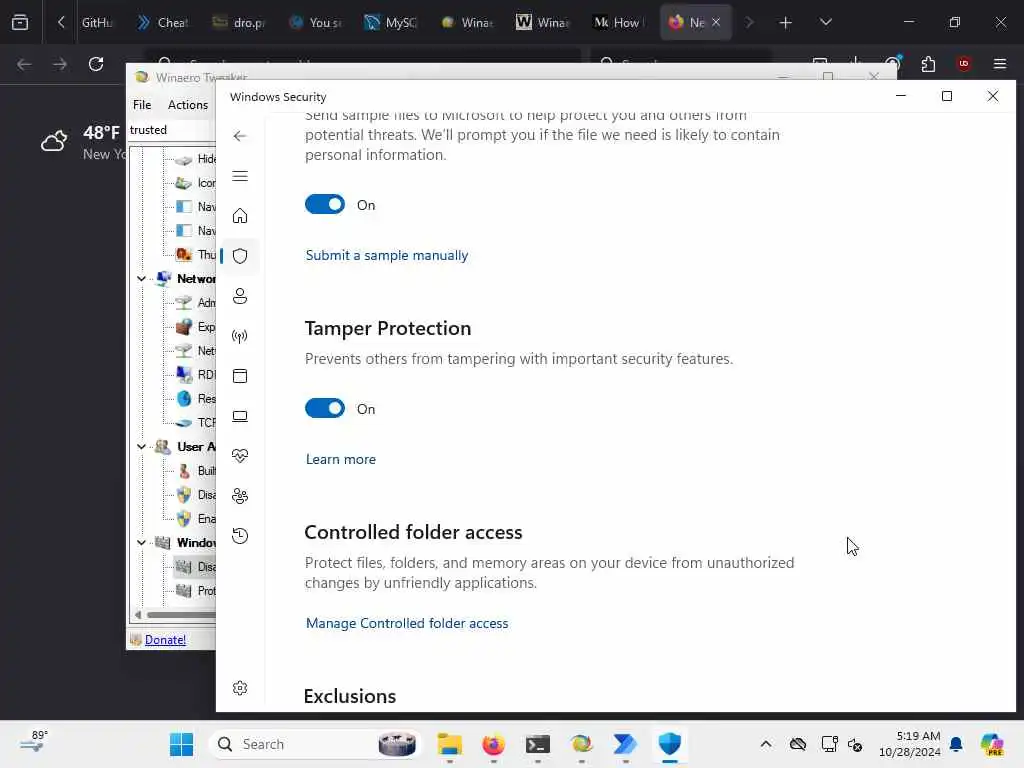Open Firewall & network protection icon

(240, 336)
